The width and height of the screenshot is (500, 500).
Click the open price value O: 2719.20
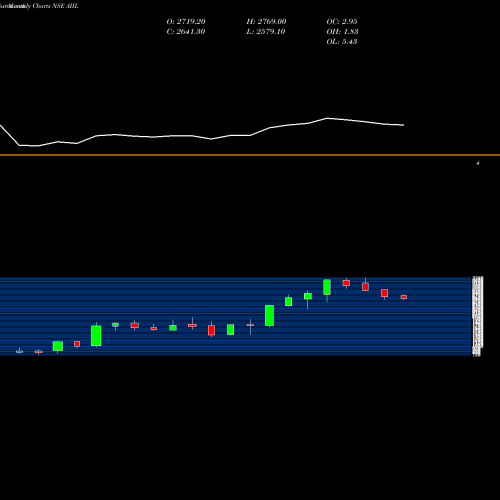pos(186,22)
